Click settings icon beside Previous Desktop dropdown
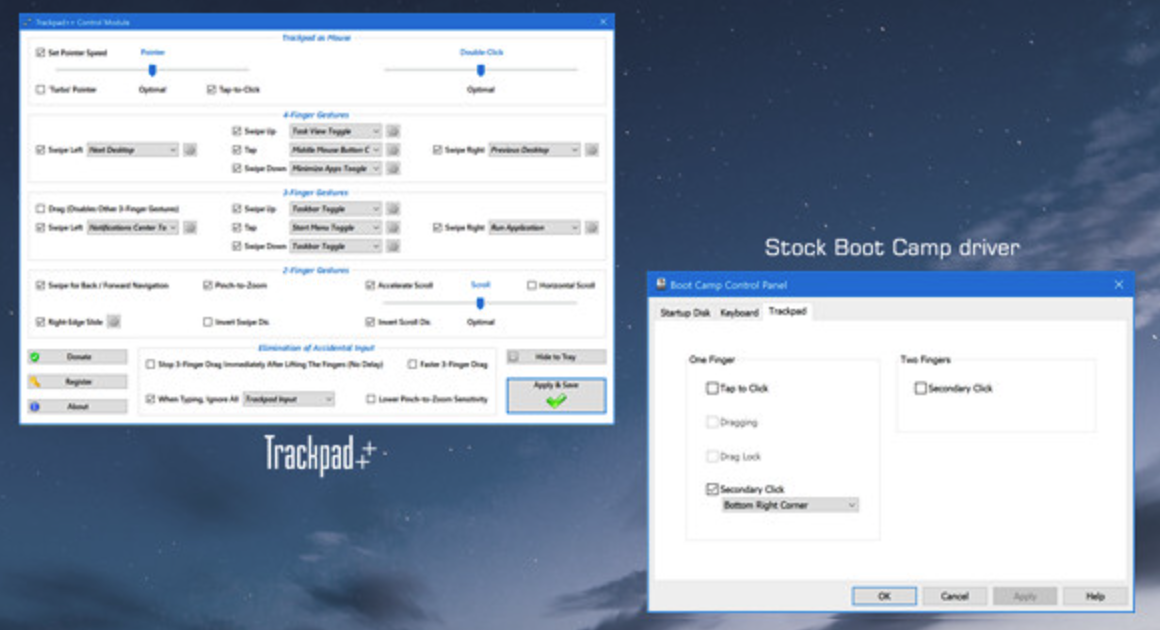 592,150
